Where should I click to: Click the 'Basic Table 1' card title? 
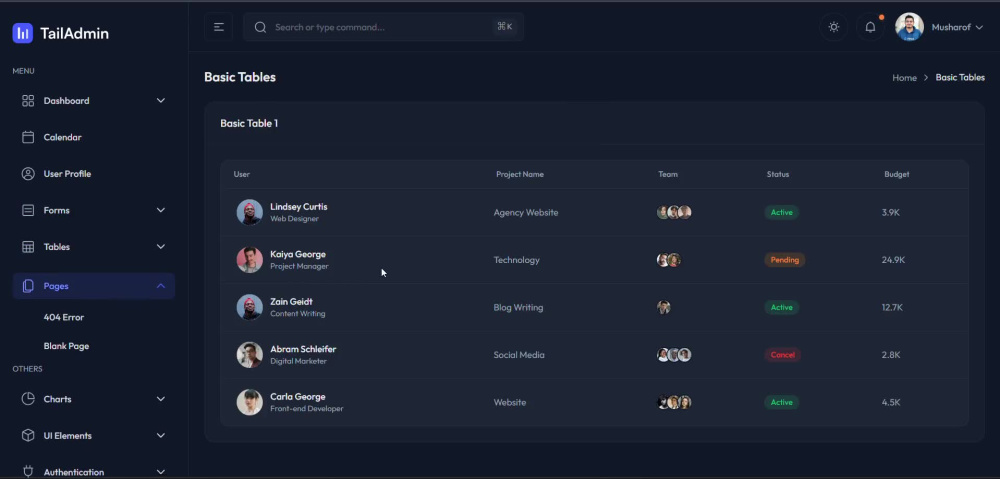pyautogui.click(x=249, y=123)
